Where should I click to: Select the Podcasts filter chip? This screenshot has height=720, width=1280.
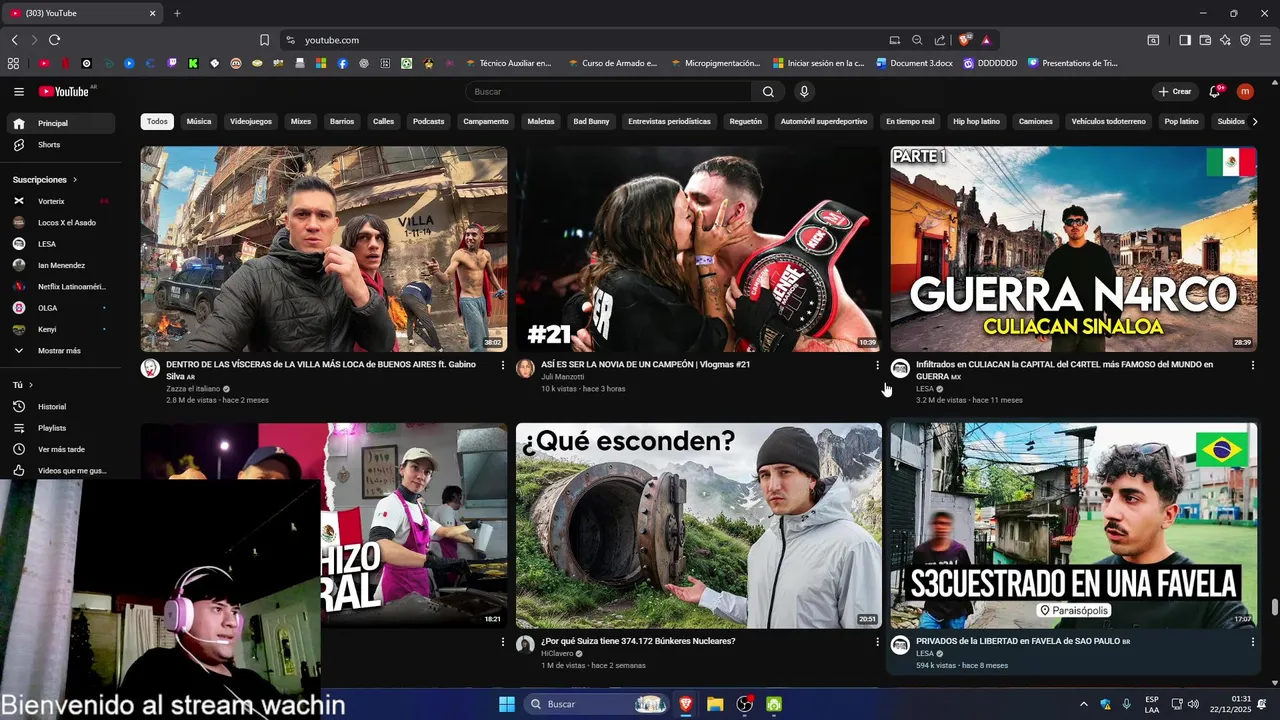(x=428, y=121)
